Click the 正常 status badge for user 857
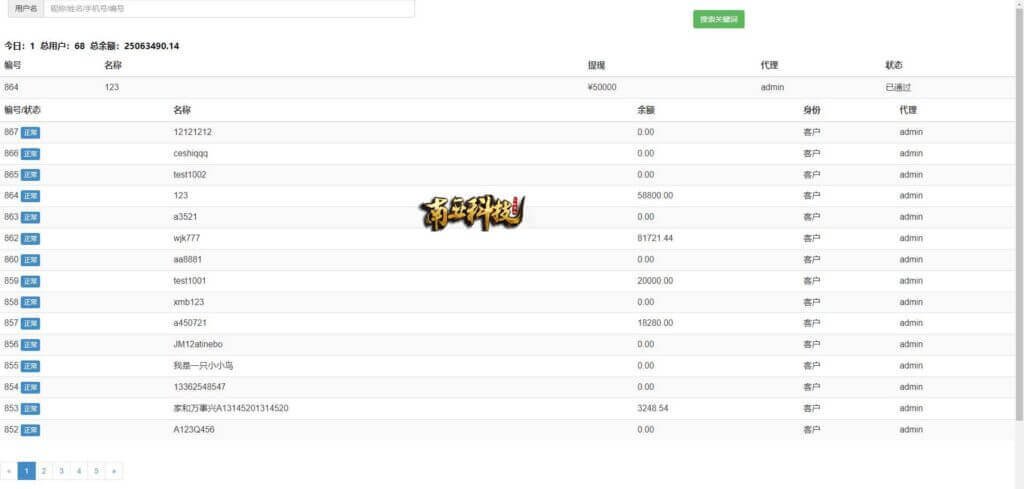This screenshot has height=489, width=1024. point(30,324)
